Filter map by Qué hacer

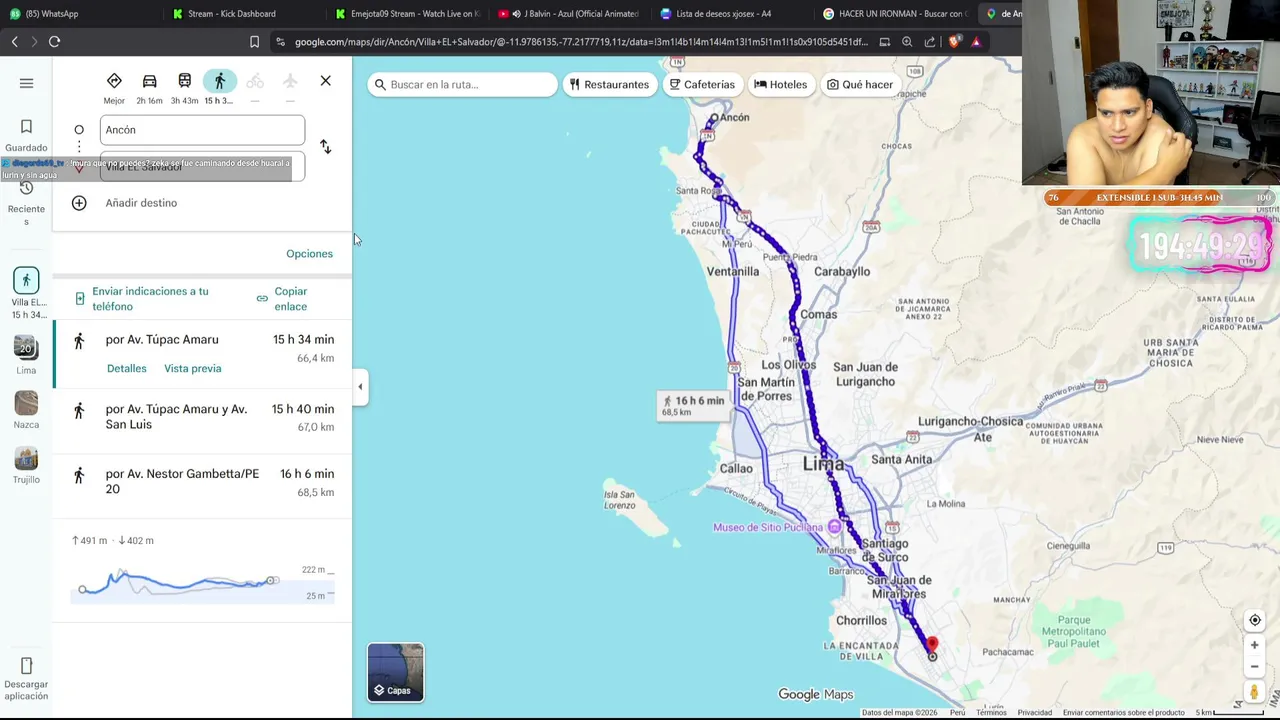860,85
